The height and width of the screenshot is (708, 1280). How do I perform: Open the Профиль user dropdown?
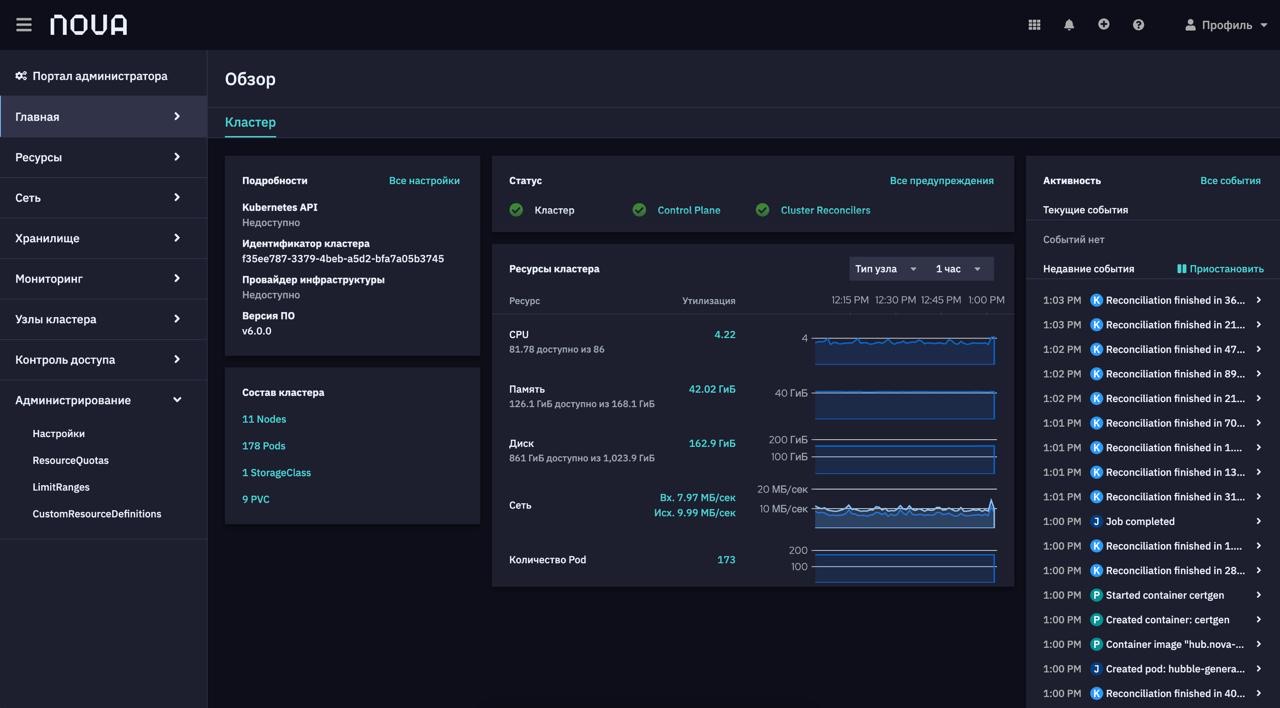[1226, 25]
